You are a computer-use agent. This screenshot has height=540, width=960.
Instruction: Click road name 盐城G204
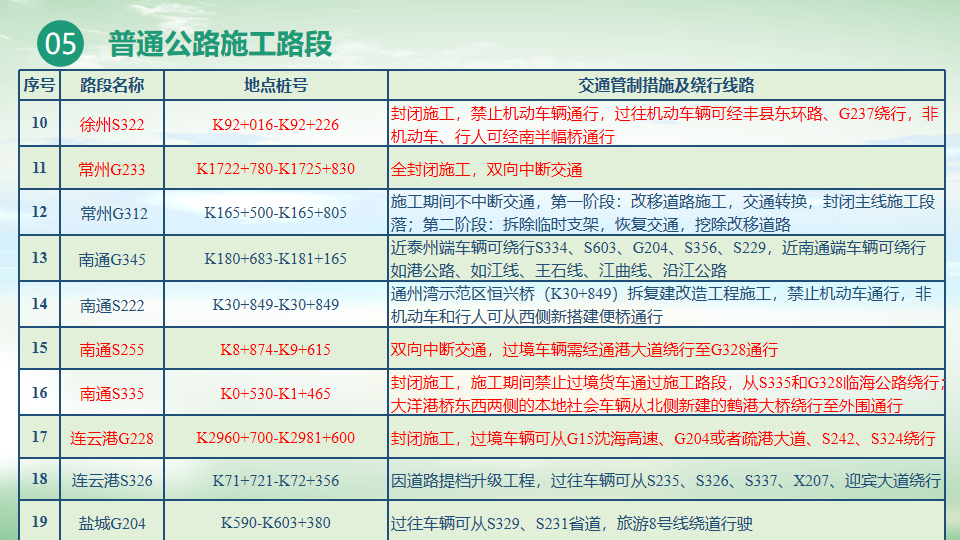coord(112,523)
